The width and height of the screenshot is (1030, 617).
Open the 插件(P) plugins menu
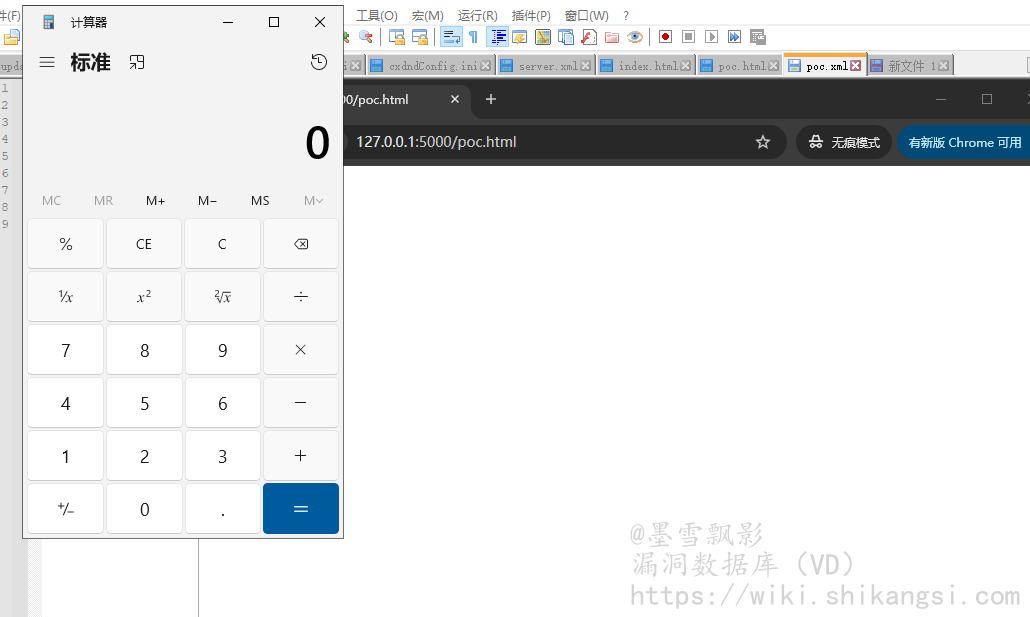pos(530,15)
